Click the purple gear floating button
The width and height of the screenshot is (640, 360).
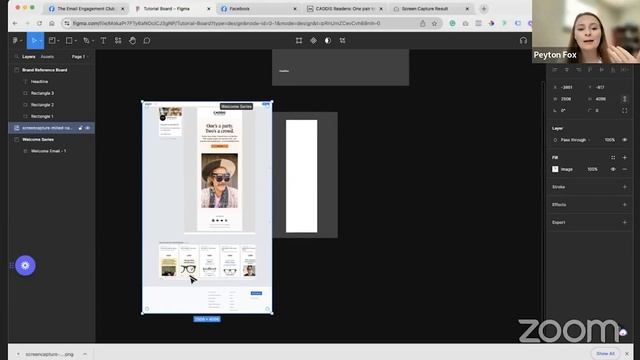[x=25, y=265]
